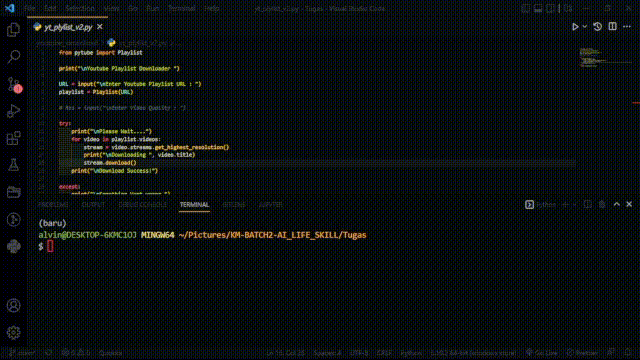The width and height of the screenshot is (640, 360).
Task: Switch to the OUTPUT panel tab
Action: [x=93, y=204]
